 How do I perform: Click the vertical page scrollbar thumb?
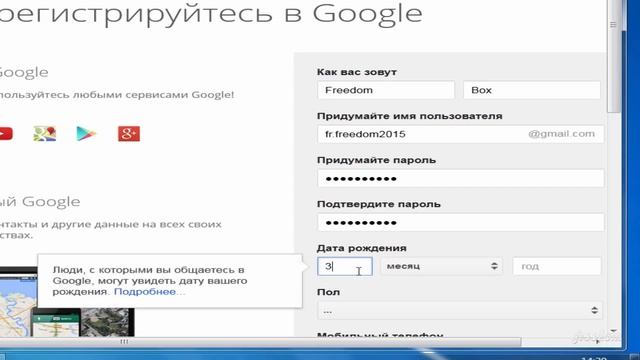coord(613,56)
